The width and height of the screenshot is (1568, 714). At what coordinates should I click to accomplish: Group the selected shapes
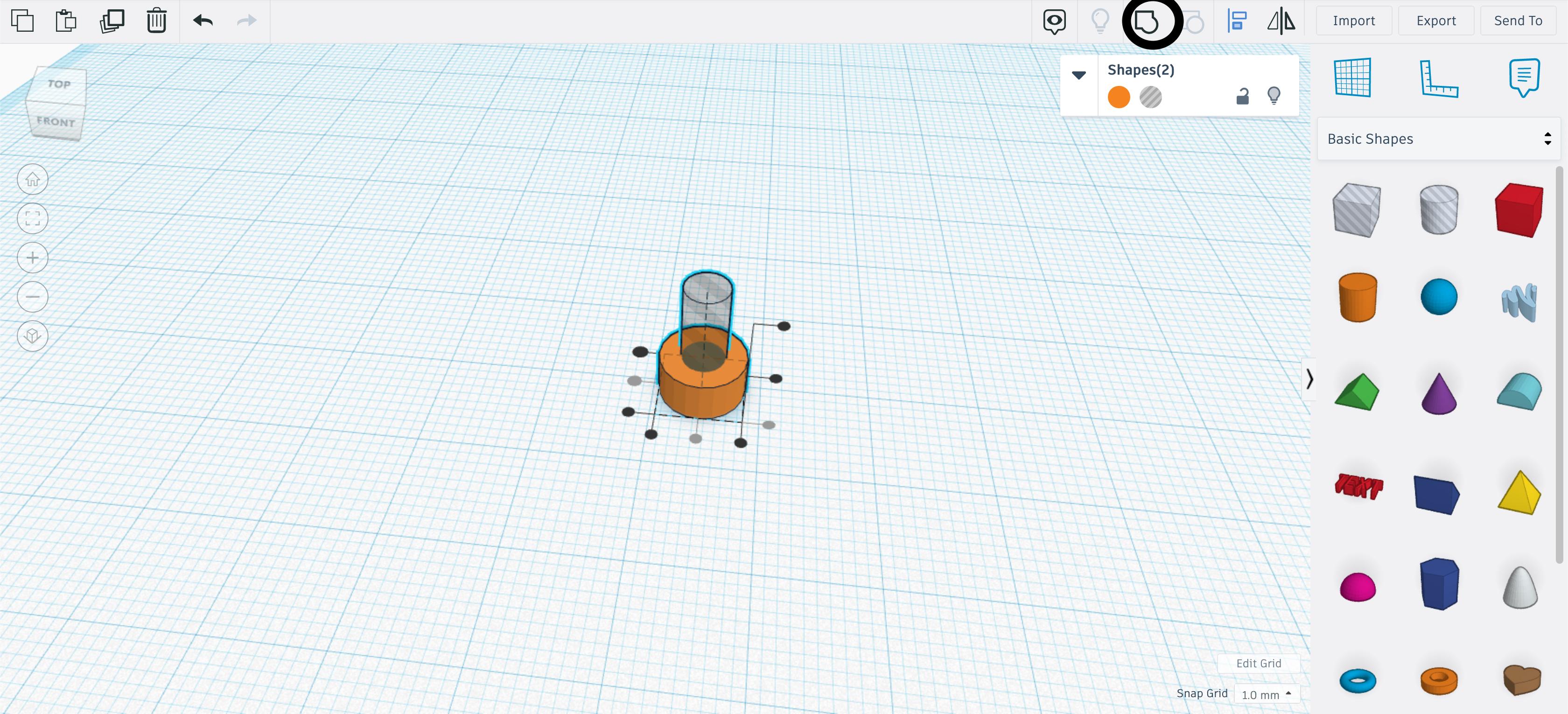tap(1146, 22)
